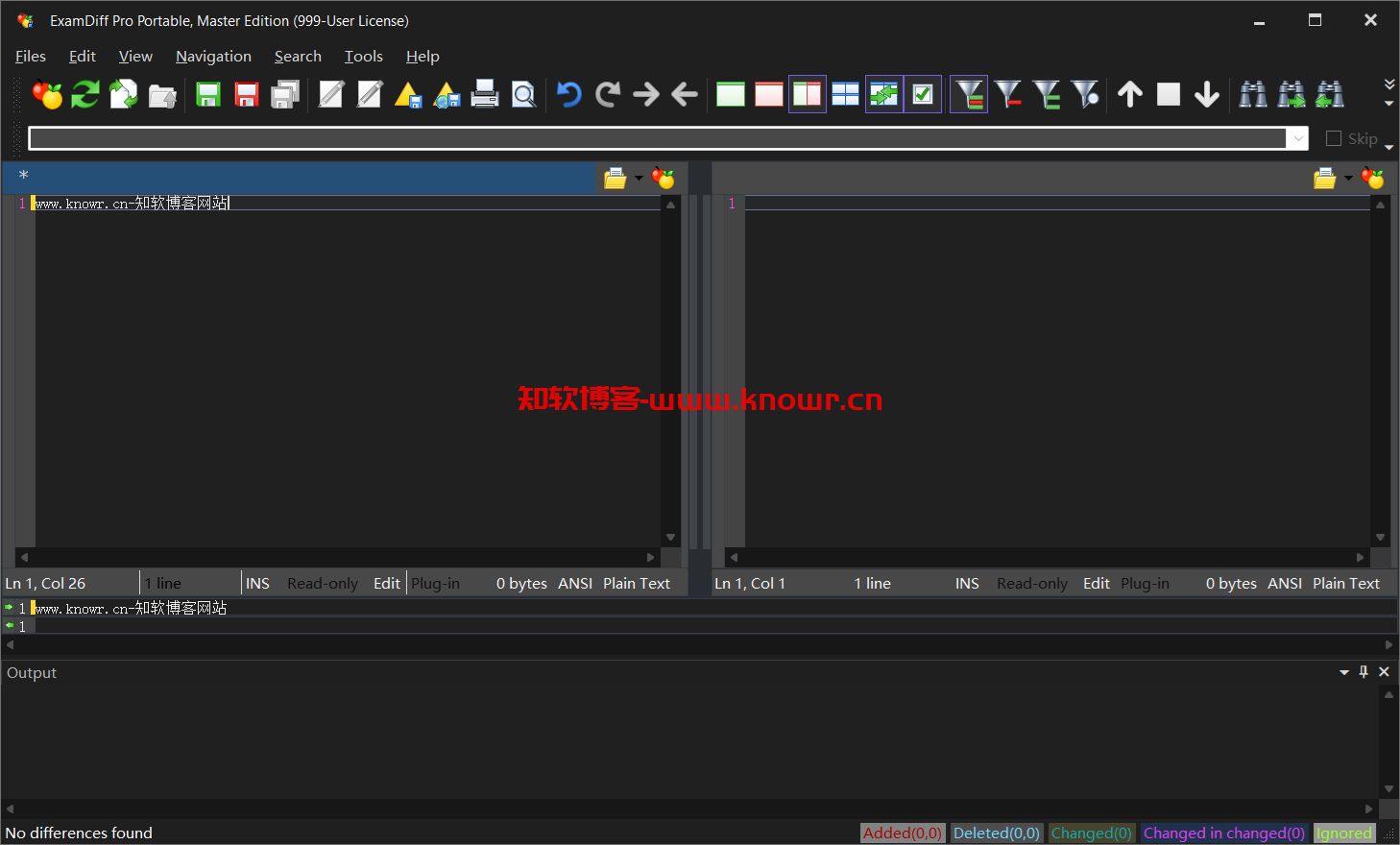Save first file with green floppy icon
Screen dimensions: 1400x845
(x=208, y=94)
